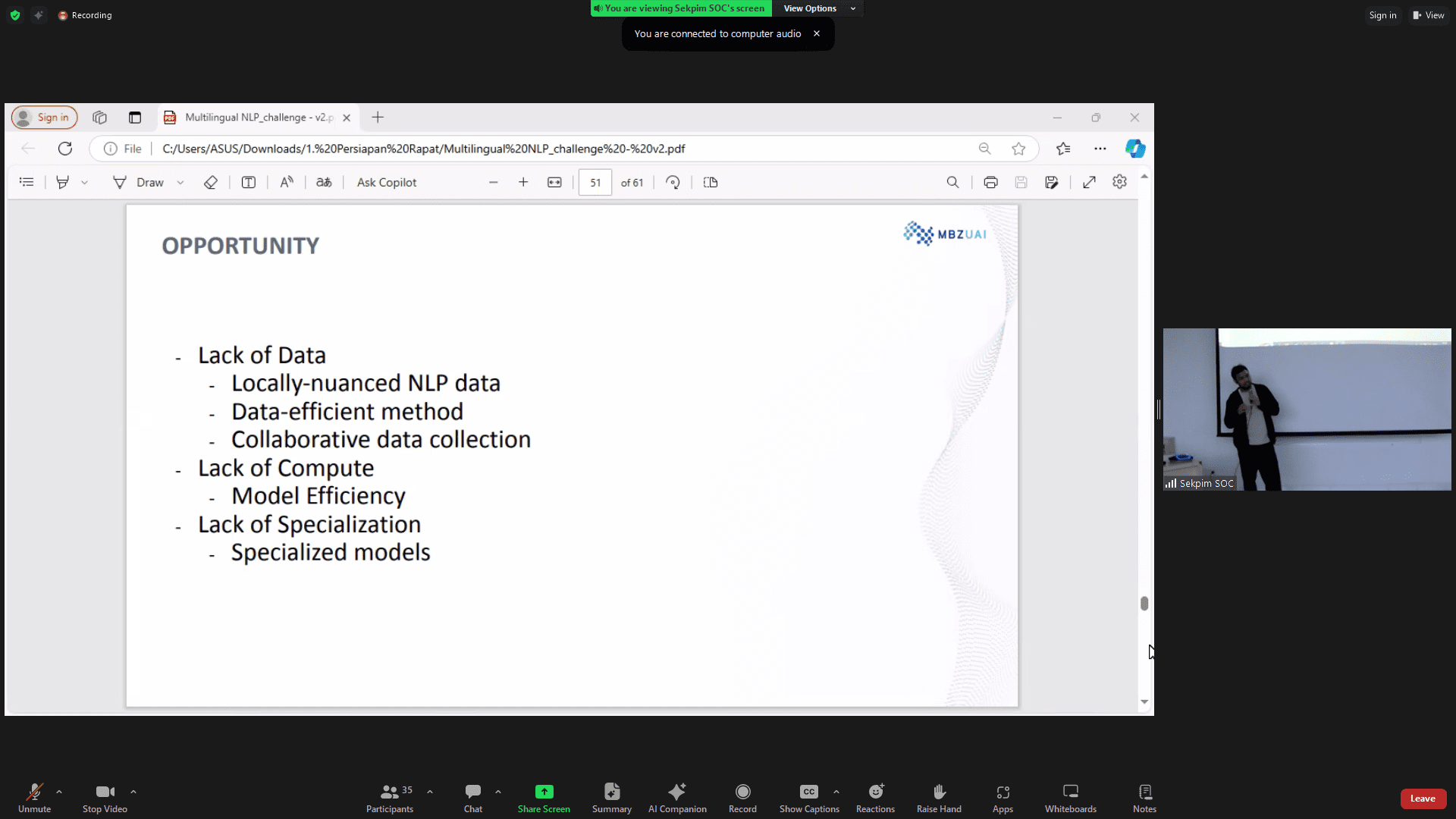
Task: Open the Zoom Apps panel
Action: (x=1003, y=798)
